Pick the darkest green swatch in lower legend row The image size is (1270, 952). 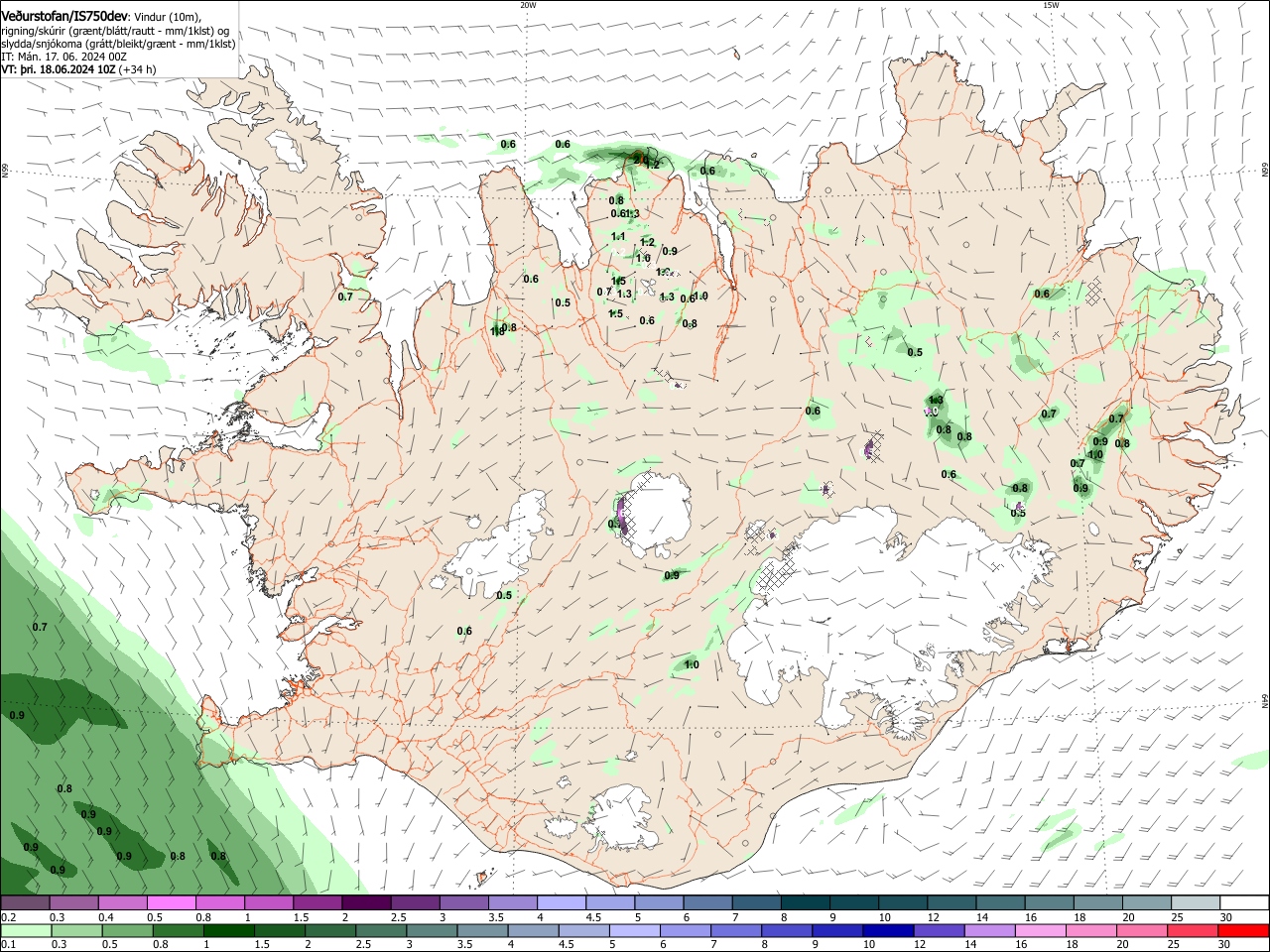click(x=228, y=930)
